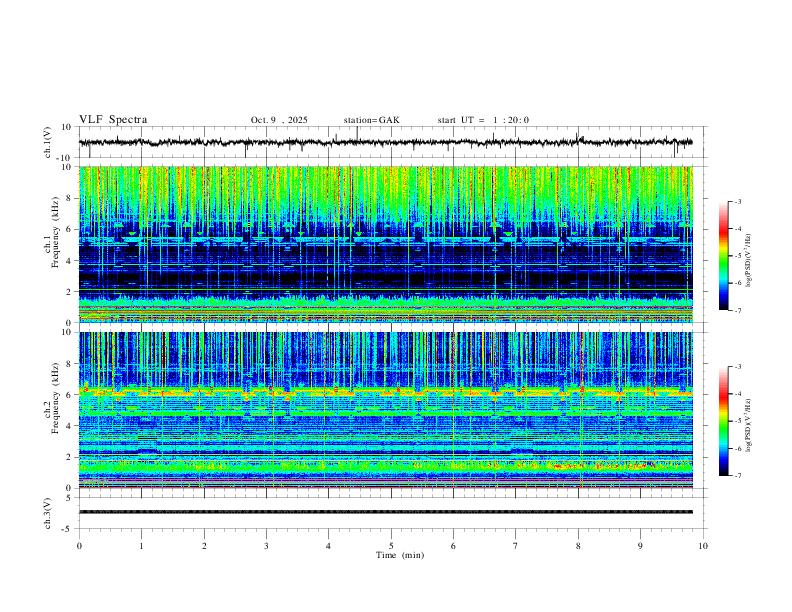Click the time-axis tick label "10"

pos(703,546)
